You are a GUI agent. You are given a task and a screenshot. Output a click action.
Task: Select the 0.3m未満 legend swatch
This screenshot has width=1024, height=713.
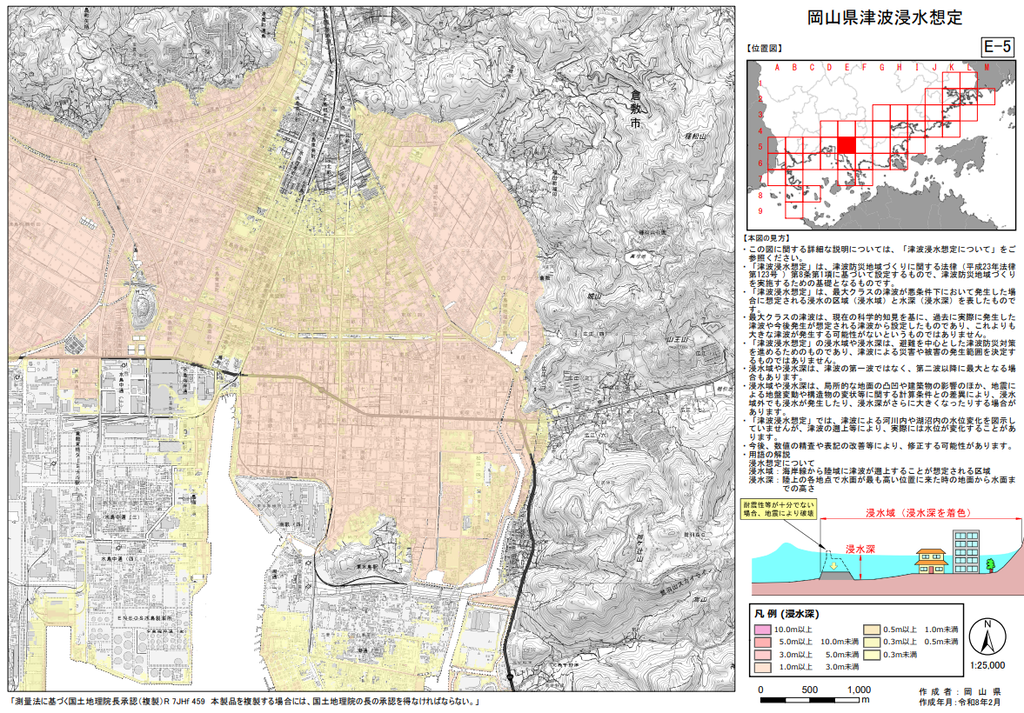tap(872, 654)
